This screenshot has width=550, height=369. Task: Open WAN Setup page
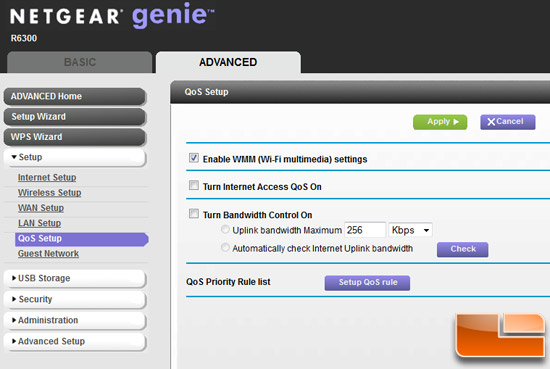[x=41, y=208]
